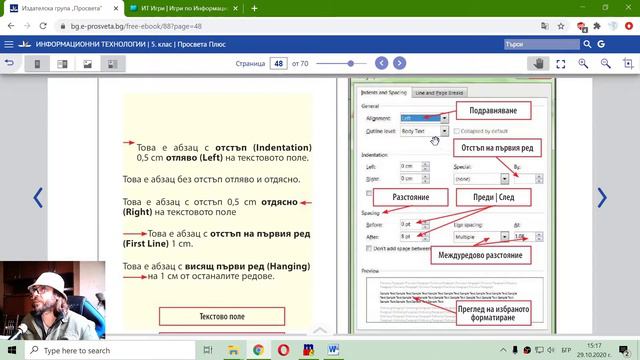Close the ИТ Игри browser tab
This screenshot has width=640, height=360.
(x=236, y=8)
